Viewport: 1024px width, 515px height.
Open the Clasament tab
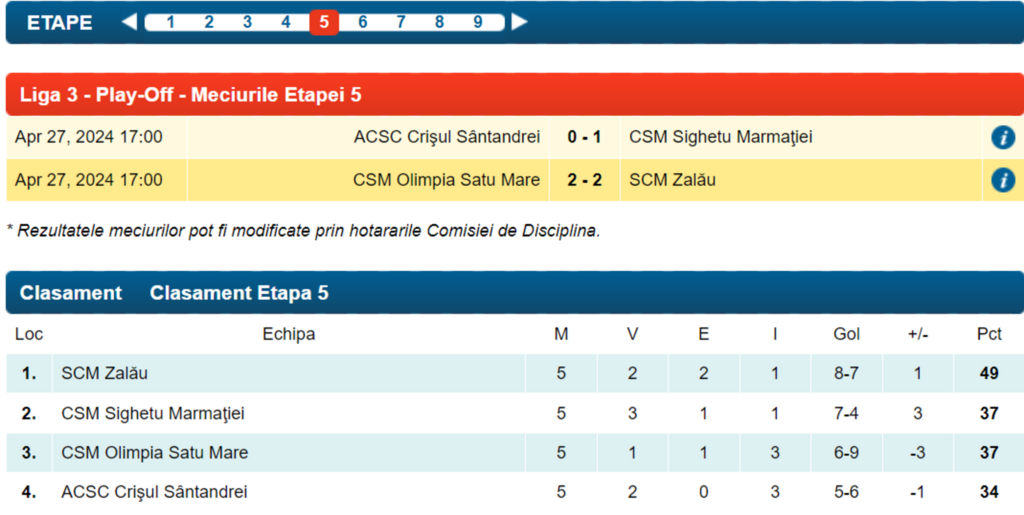71,293
